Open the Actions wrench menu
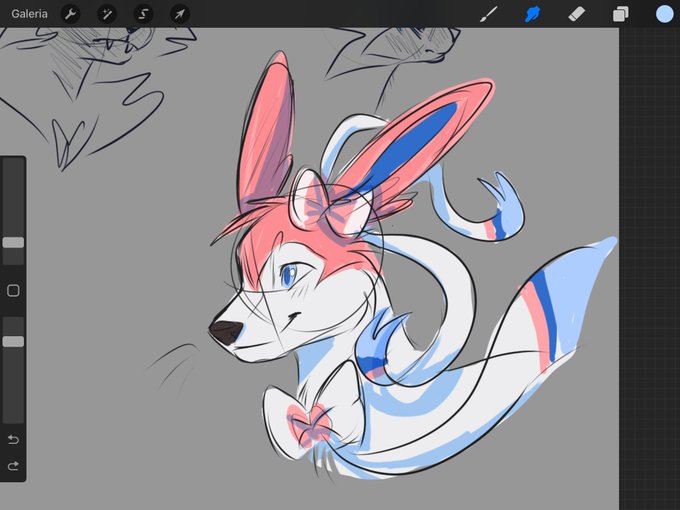680x510 pixels. [x=70, y=14]
